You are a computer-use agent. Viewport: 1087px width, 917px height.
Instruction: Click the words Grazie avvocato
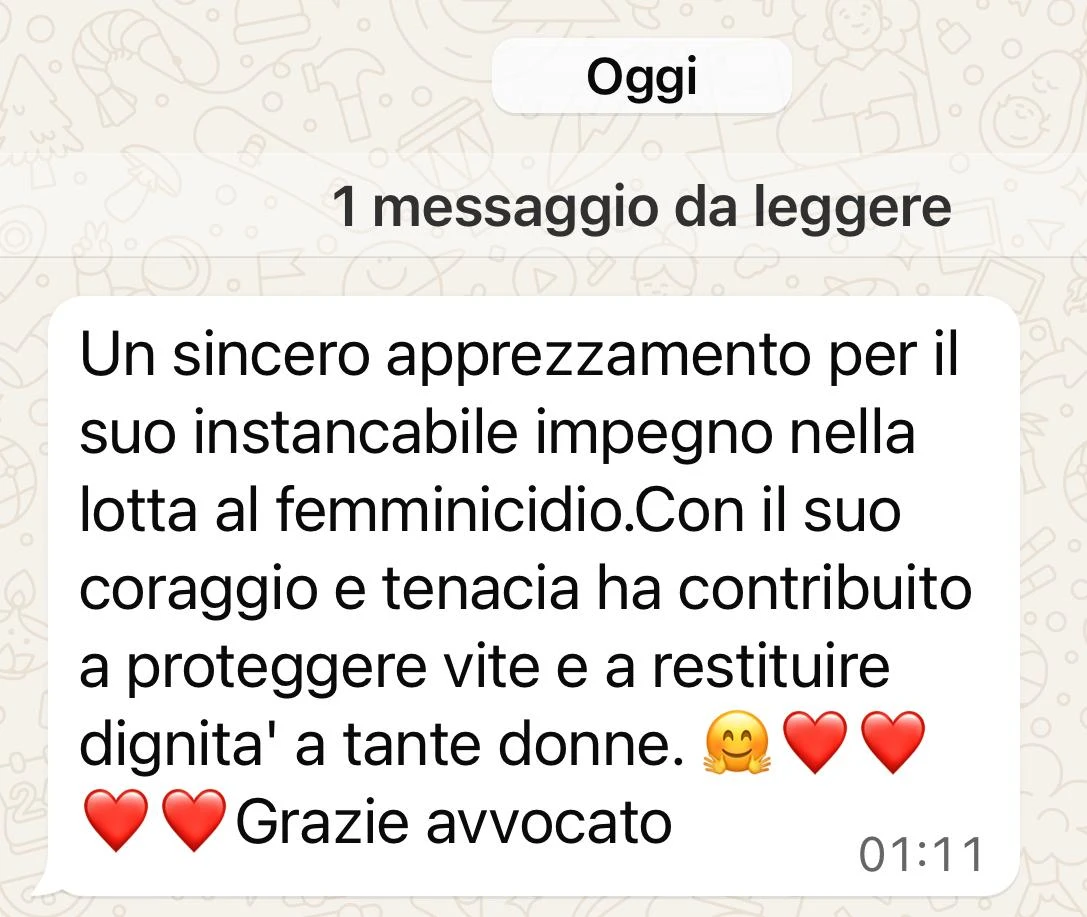(454, 822)
